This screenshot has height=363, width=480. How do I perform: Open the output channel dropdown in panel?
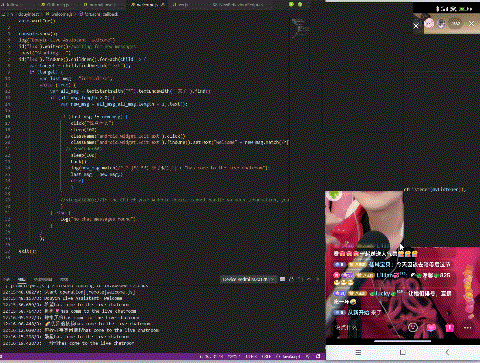[x=248, y=279]
